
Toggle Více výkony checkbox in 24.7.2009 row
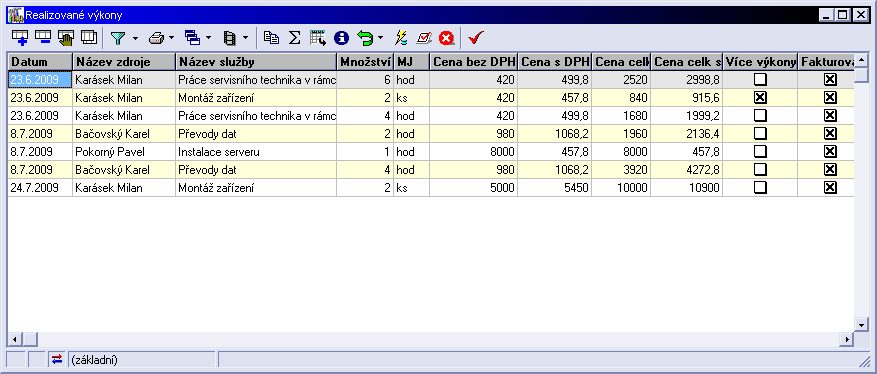[x=760, y=188]
